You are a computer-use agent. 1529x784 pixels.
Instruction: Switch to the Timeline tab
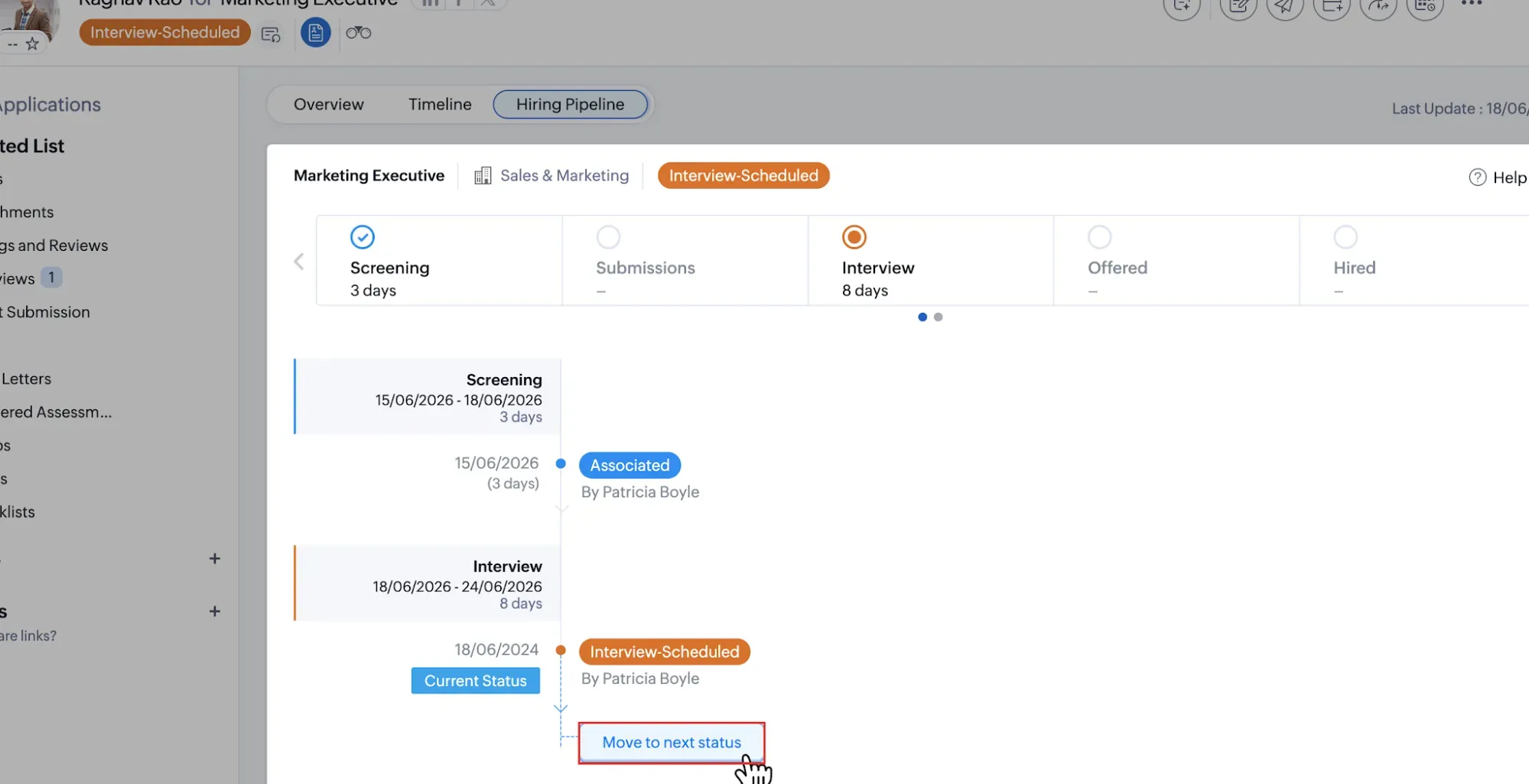(x=440, y=105)
